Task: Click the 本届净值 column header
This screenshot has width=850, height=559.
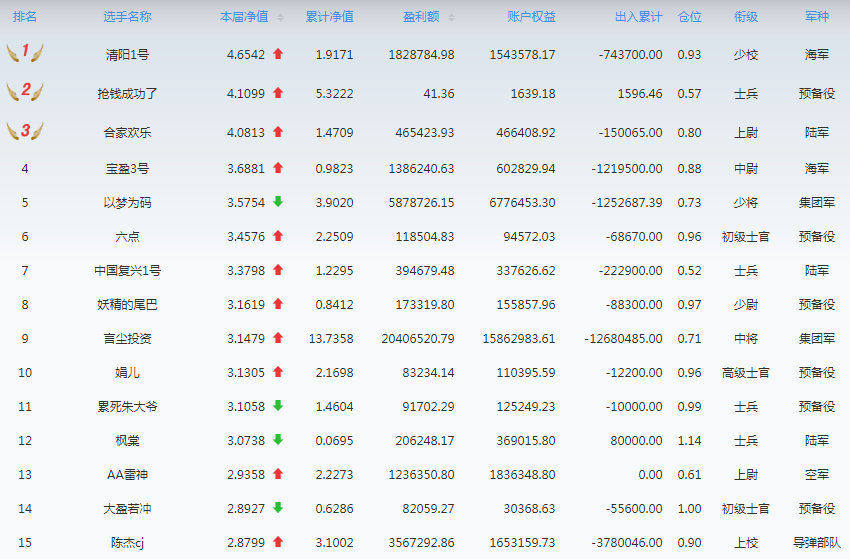Action: tap(244, 17)
